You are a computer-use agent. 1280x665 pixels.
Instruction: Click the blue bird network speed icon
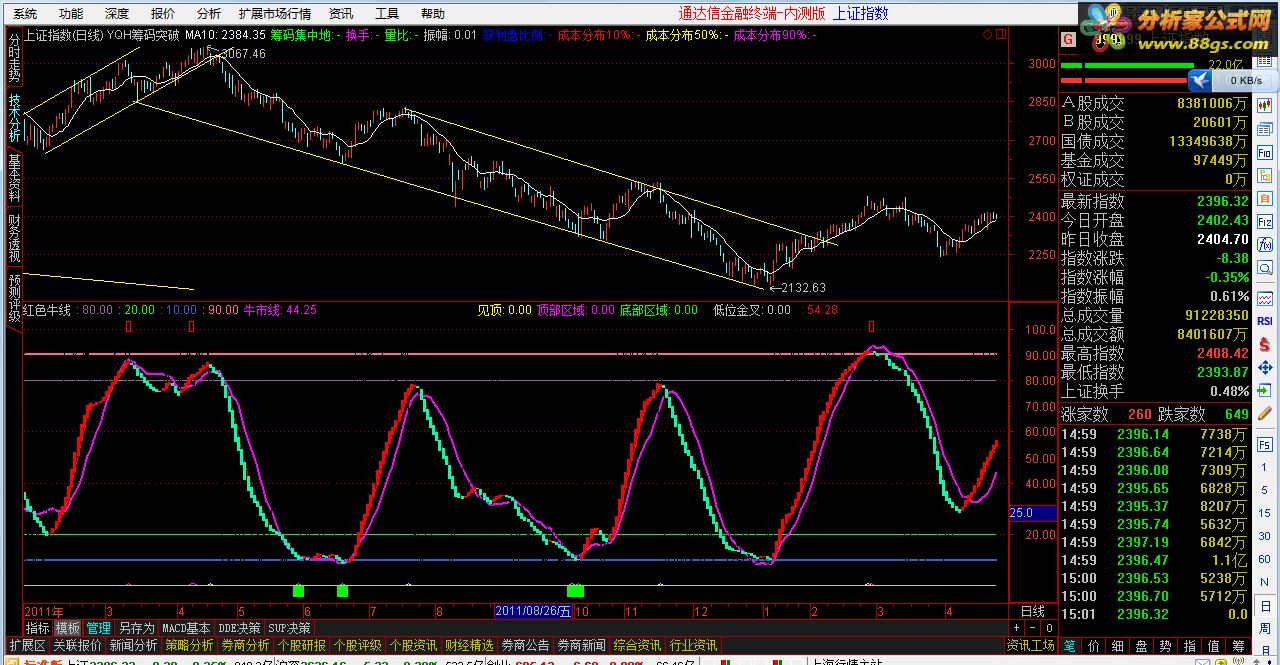click(x=1200, y=80)
